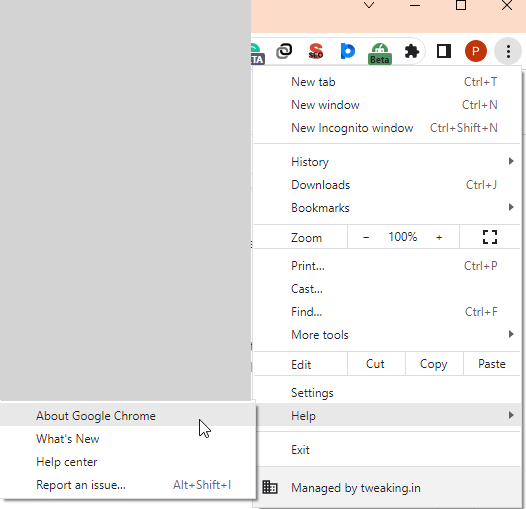The width and height of the screenshot is (526, 509).
Task: Click the fullscreen icon in Zoom row
Action: [489, 237]
